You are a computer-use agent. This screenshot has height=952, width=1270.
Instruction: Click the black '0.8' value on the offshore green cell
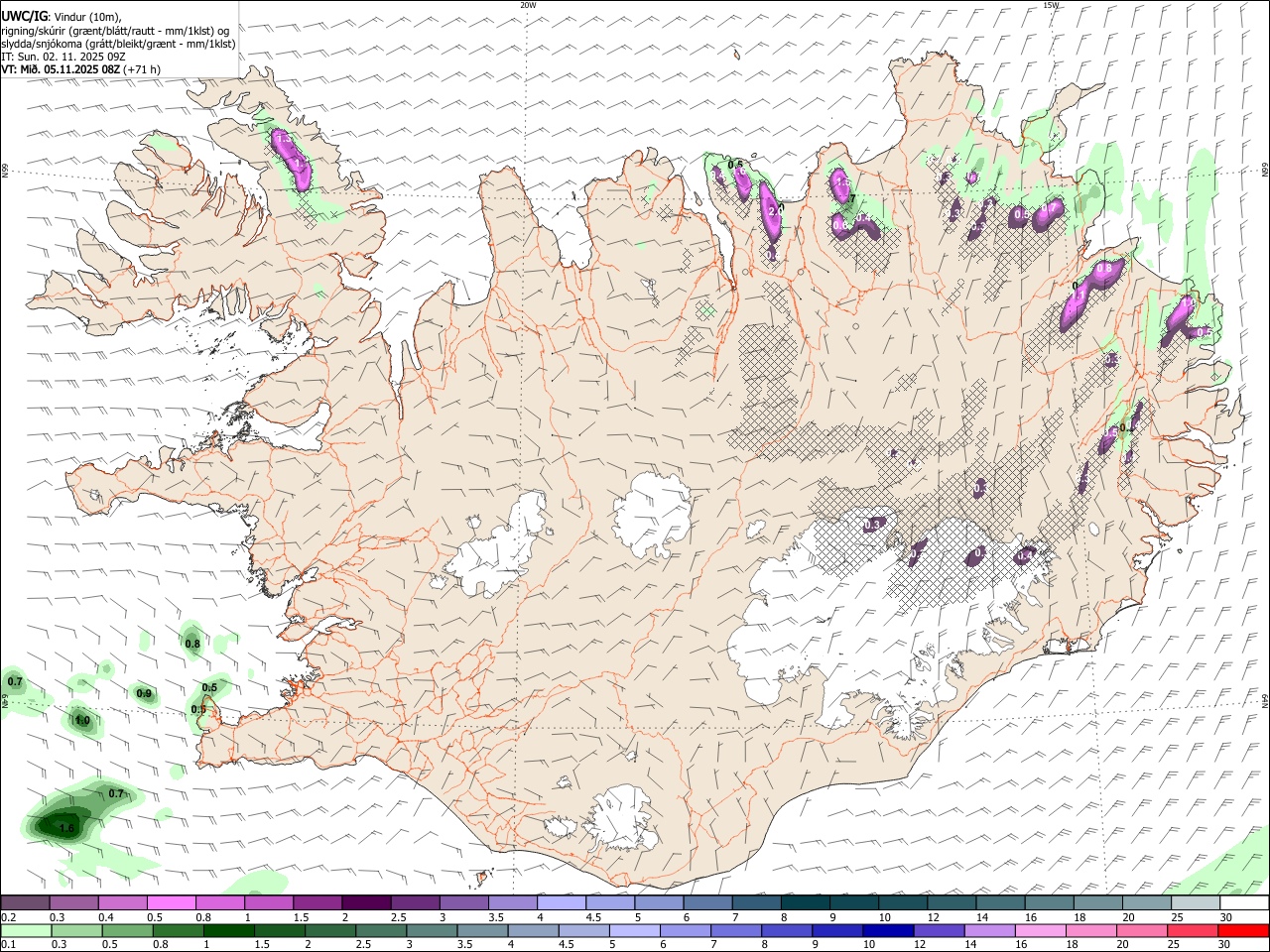(192, 644)
